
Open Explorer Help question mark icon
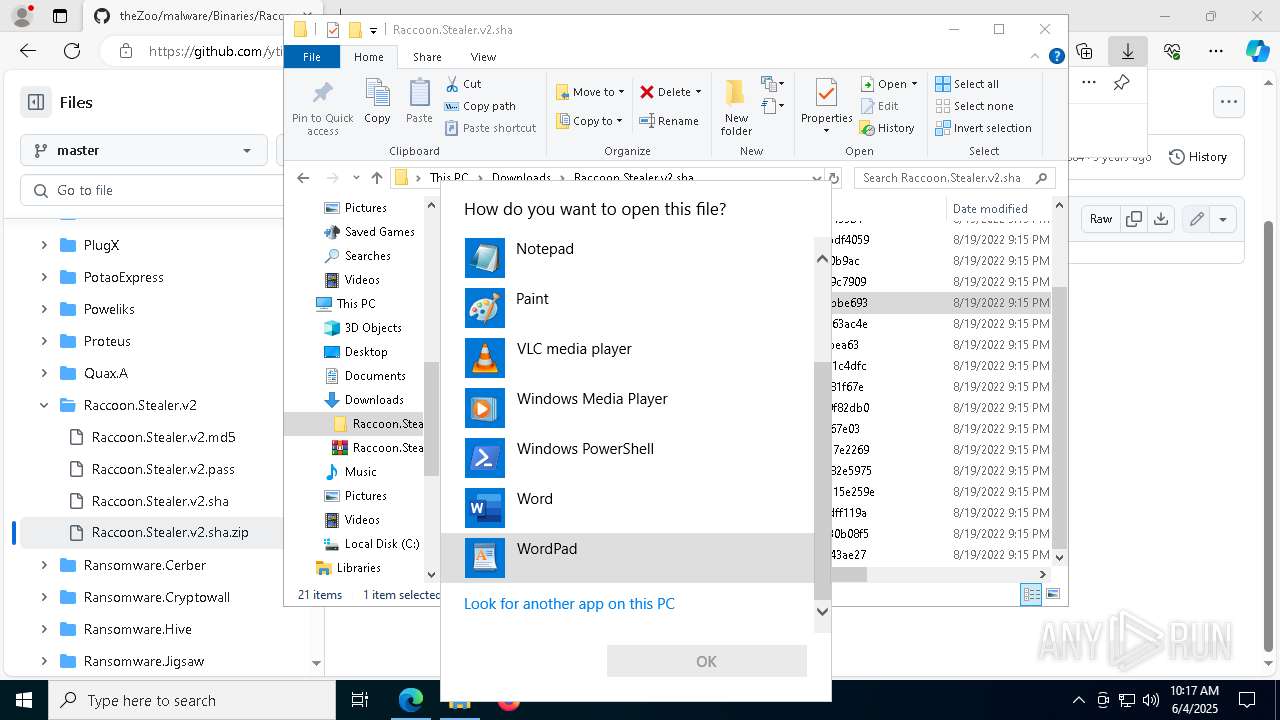tap(1056, 57)
